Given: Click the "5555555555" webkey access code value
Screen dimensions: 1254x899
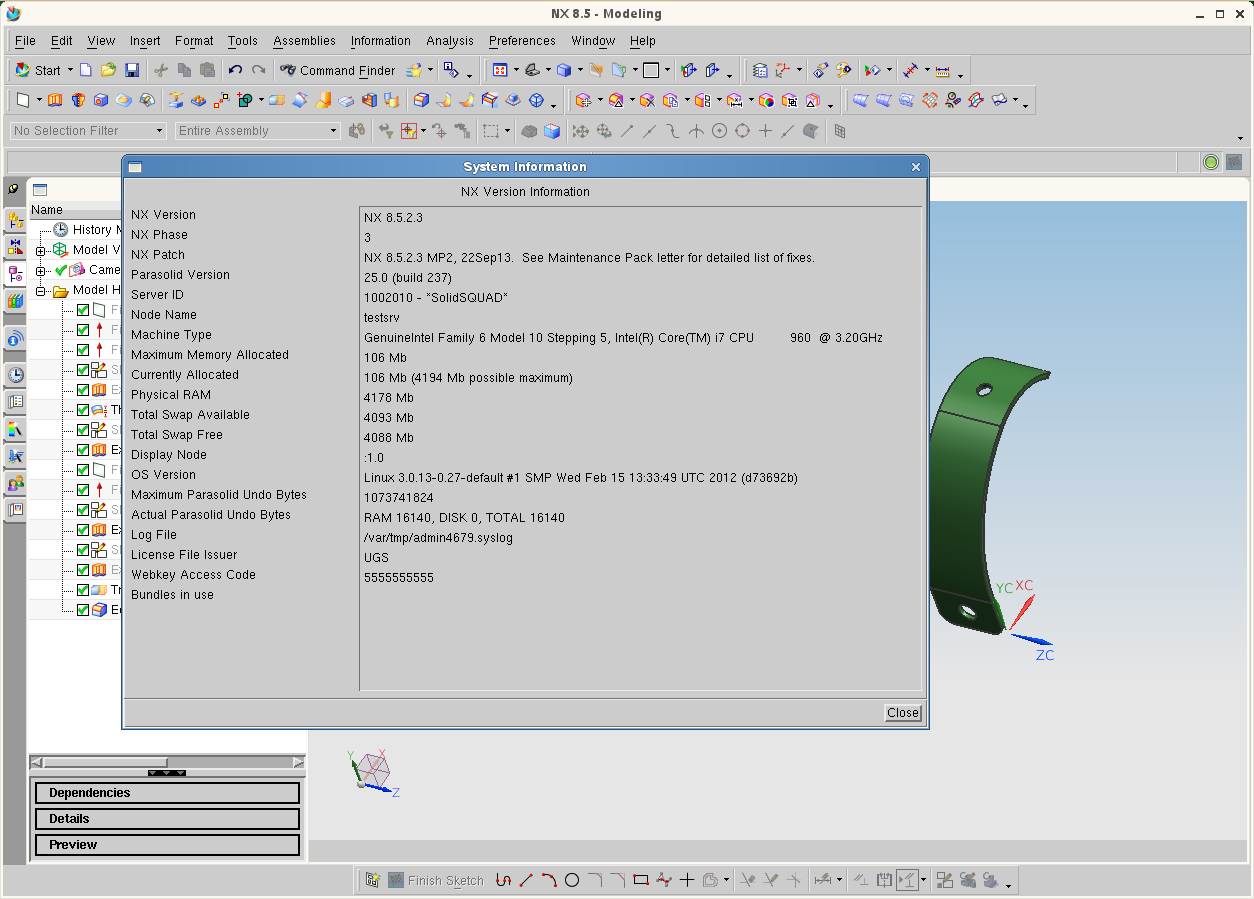Looking at the screenshot, I should [399, 578].
